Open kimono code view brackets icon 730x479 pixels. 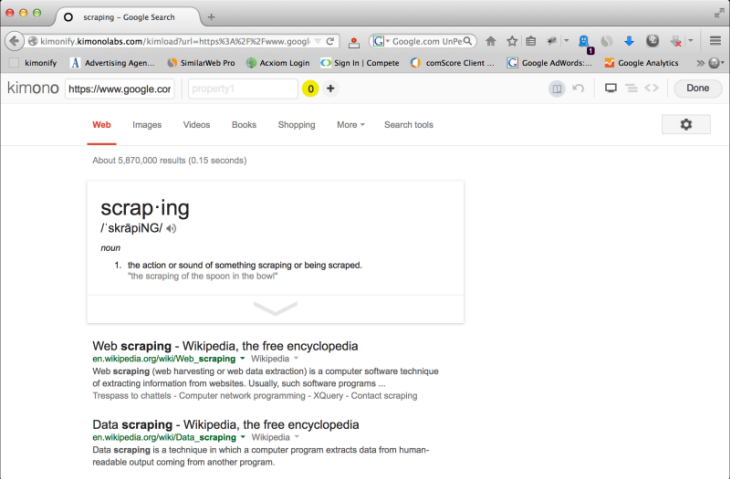point(651,89)
